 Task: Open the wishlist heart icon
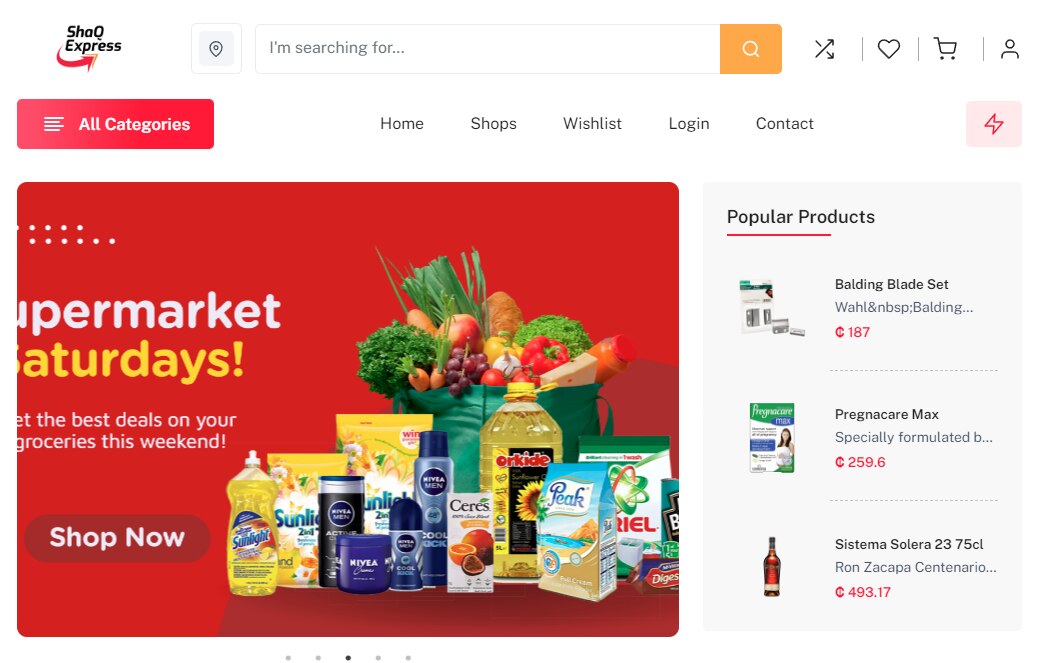click(x=889, y=49)
